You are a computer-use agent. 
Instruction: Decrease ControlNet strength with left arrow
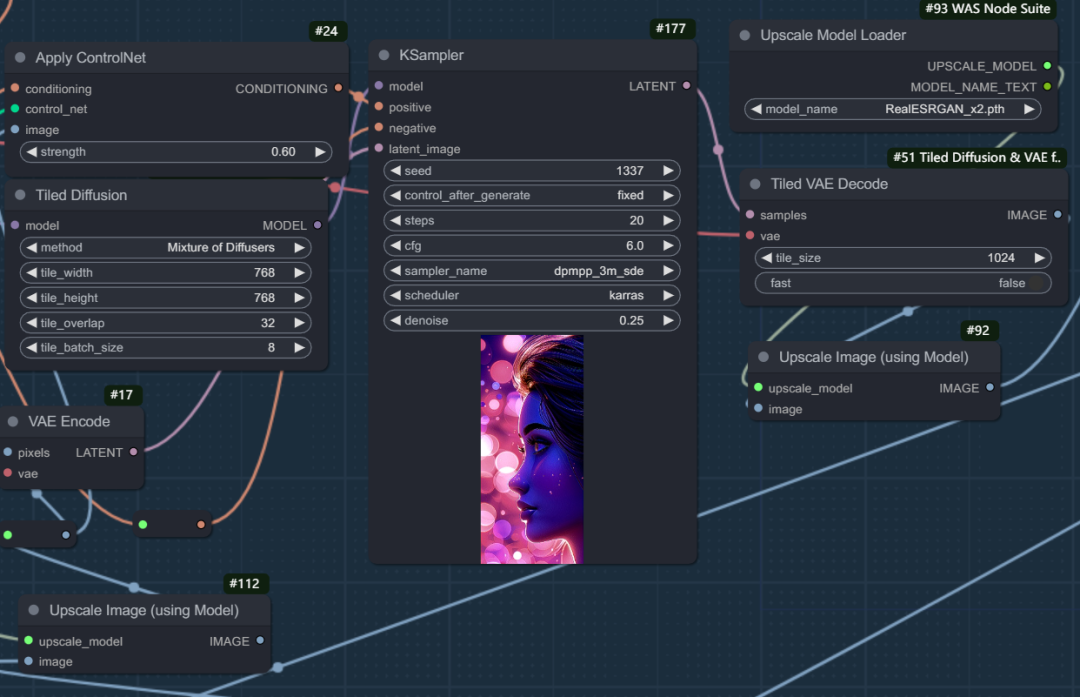[32, 152]
